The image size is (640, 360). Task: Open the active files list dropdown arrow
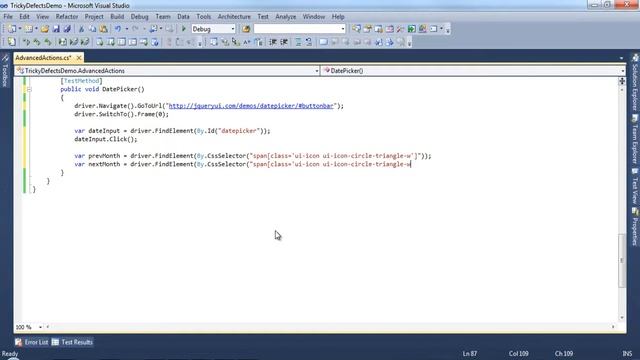click(621, 58)
